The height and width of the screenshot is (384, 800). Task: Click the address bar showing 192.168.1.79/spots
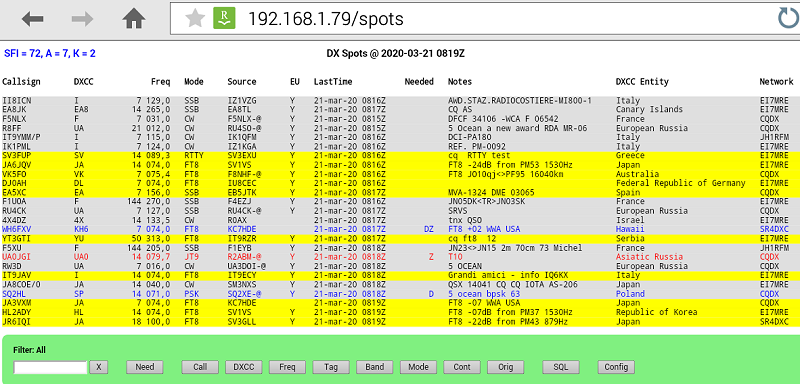pos(469,19)
